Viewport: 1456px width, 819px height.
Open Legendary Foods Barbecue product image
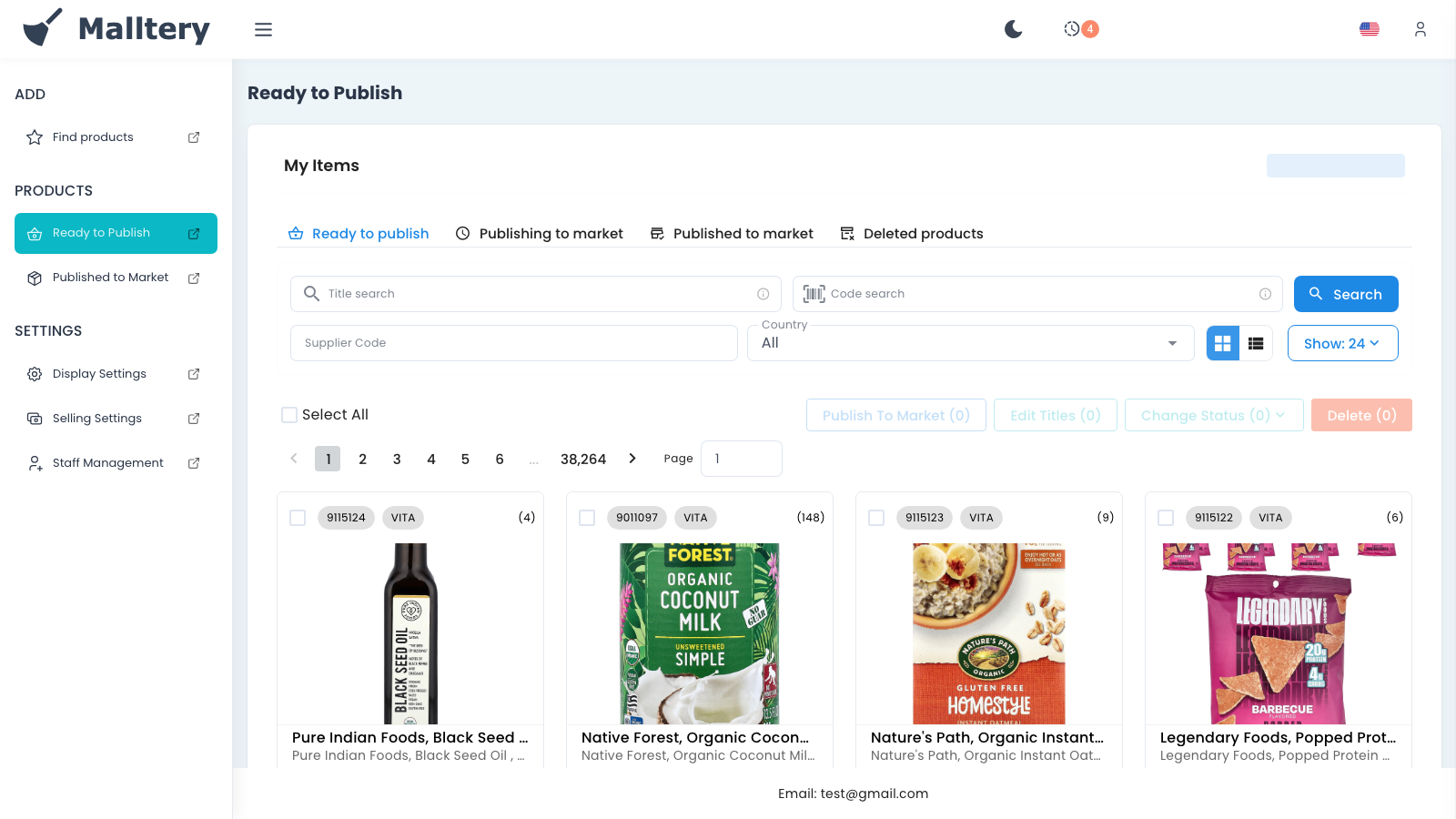point(1279,633)
